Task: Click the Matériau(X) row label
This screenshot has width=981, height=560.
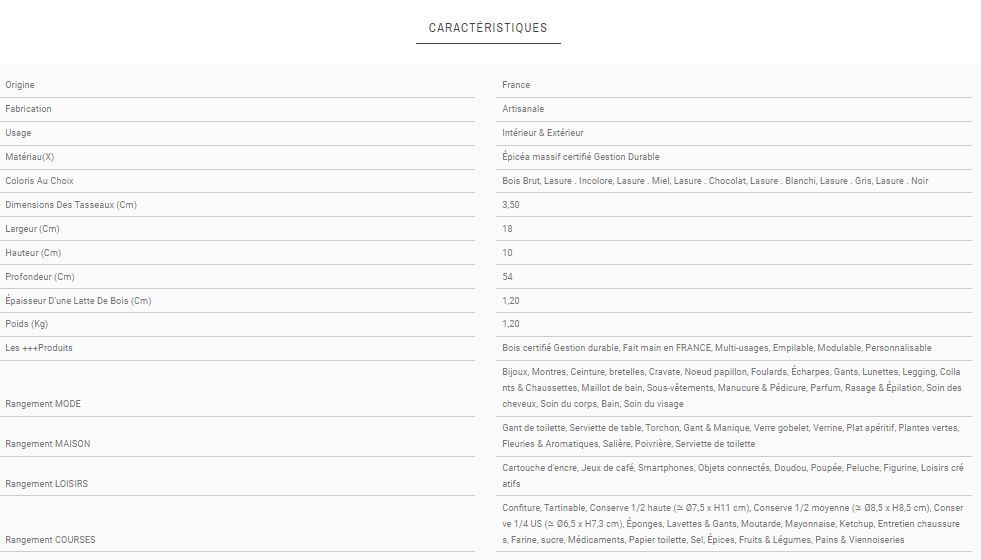Action: pyautogui.click(x=30, y=157)
